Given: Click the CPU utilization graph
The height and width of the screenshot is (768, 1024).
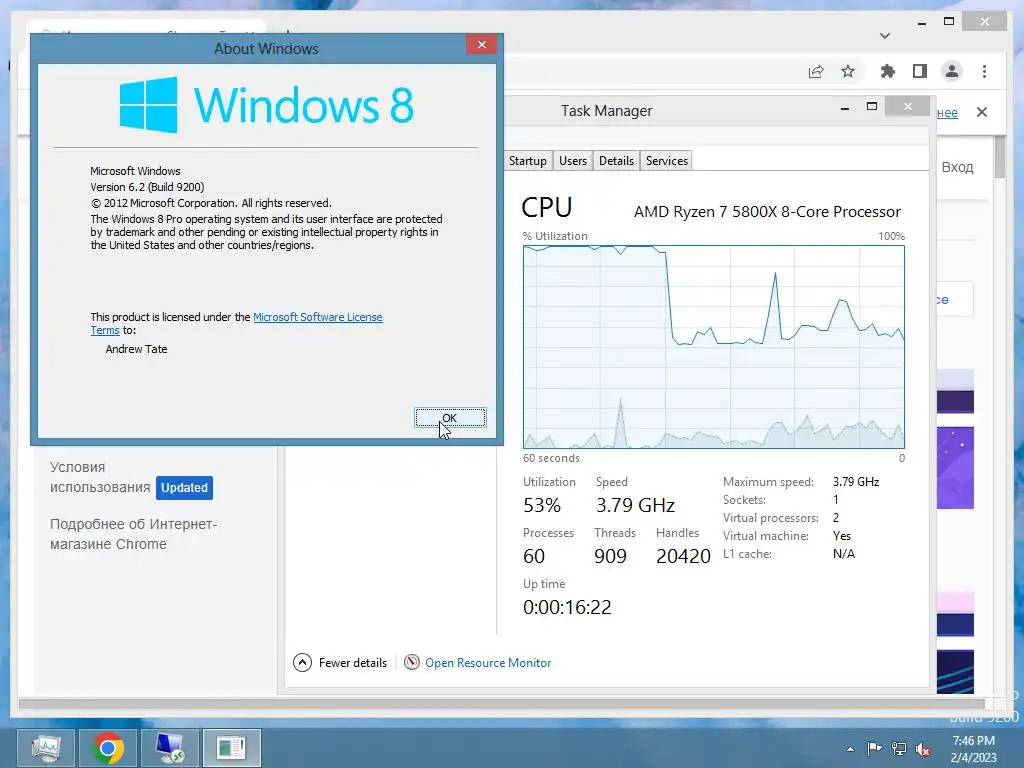Looking at the screenshot, I should (714, 347).
